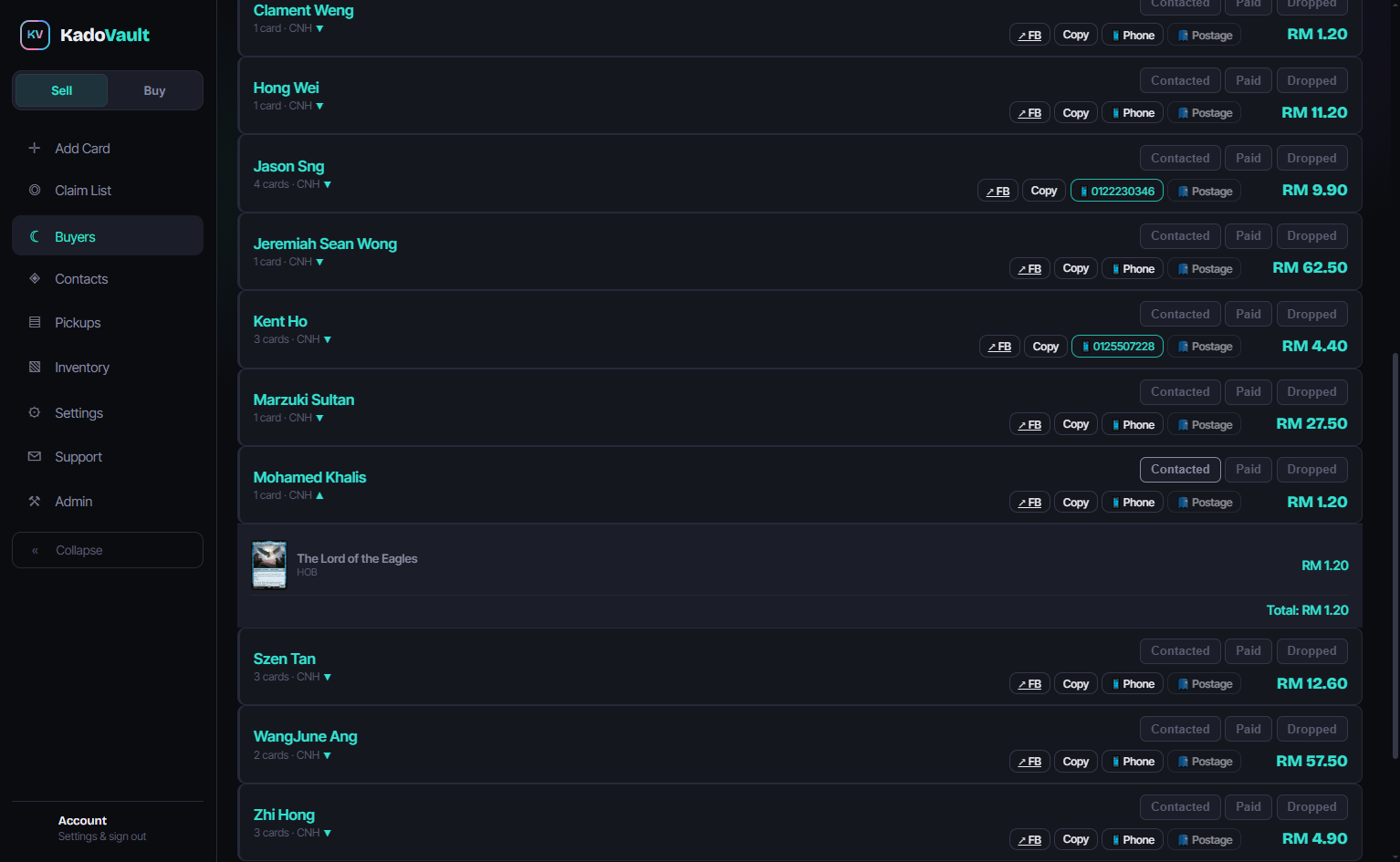This screenshot has width=1400, height=862.
Task: Expand Kent Ho's 3 cards arrow
Action: coord(328,340)
